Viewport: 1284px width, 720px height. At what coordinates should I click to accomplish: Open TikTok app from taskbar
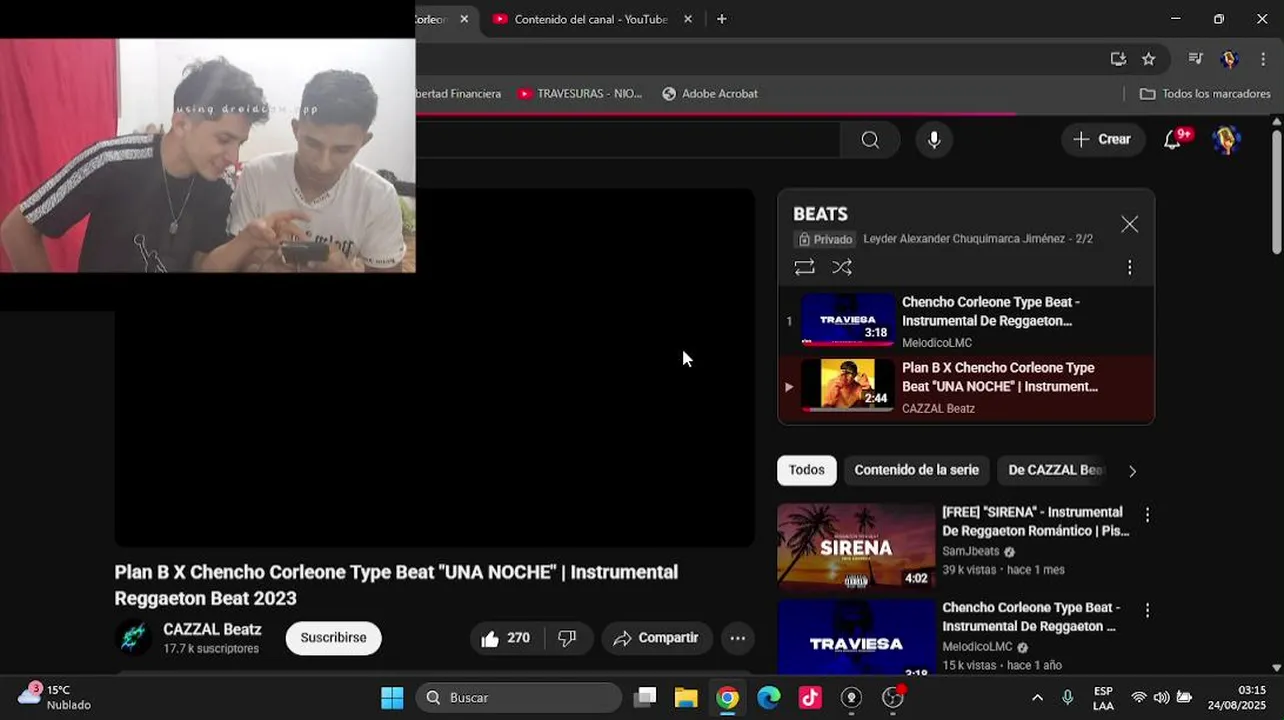(x=810, y=697)
